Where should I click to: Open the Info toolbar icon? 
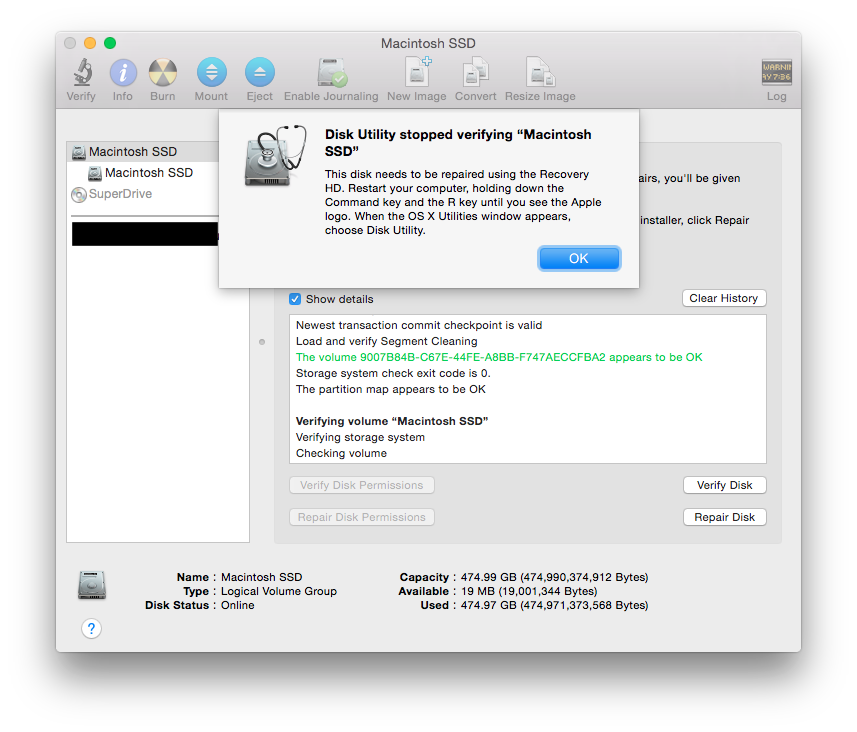point(123,73)
